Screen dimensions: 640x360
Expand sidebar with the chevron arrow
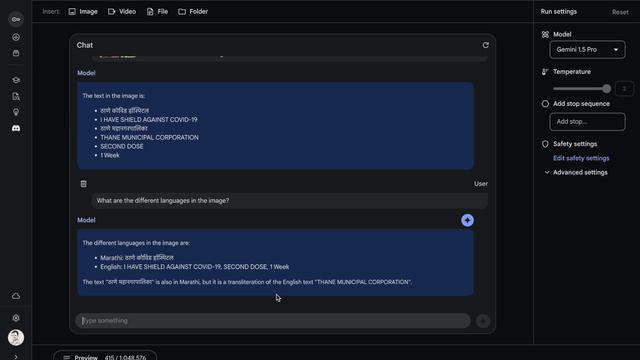[x=16, y=356]
